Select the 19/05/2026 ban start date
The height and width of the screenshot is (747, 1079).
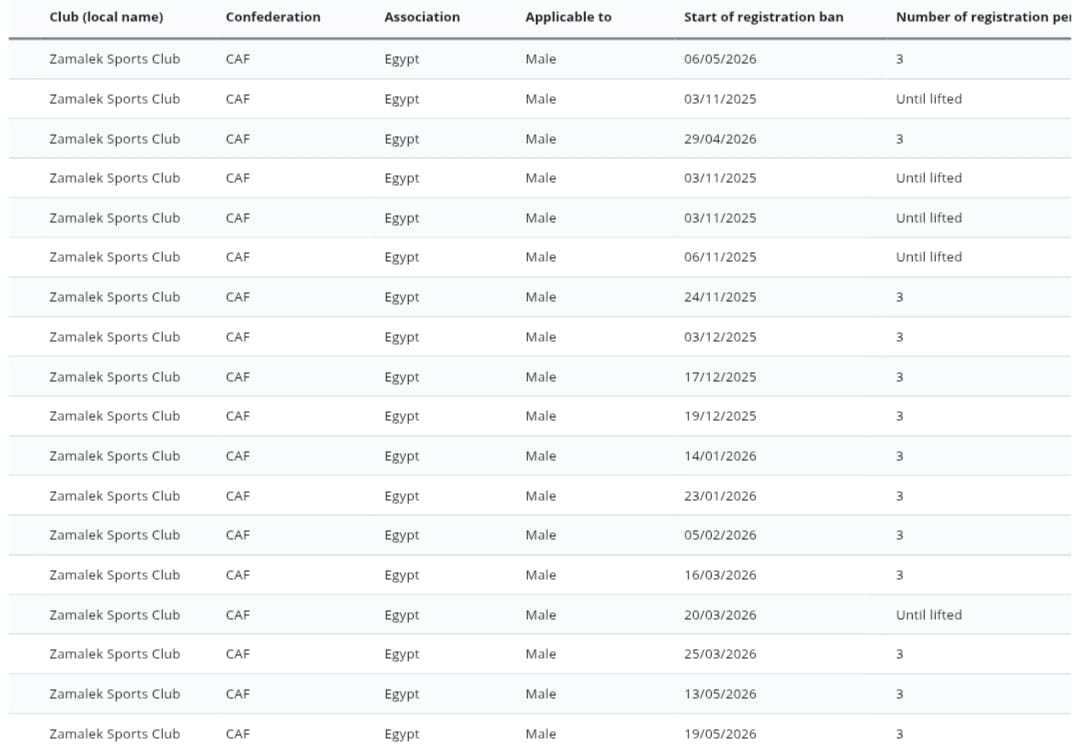click(720, 734)
